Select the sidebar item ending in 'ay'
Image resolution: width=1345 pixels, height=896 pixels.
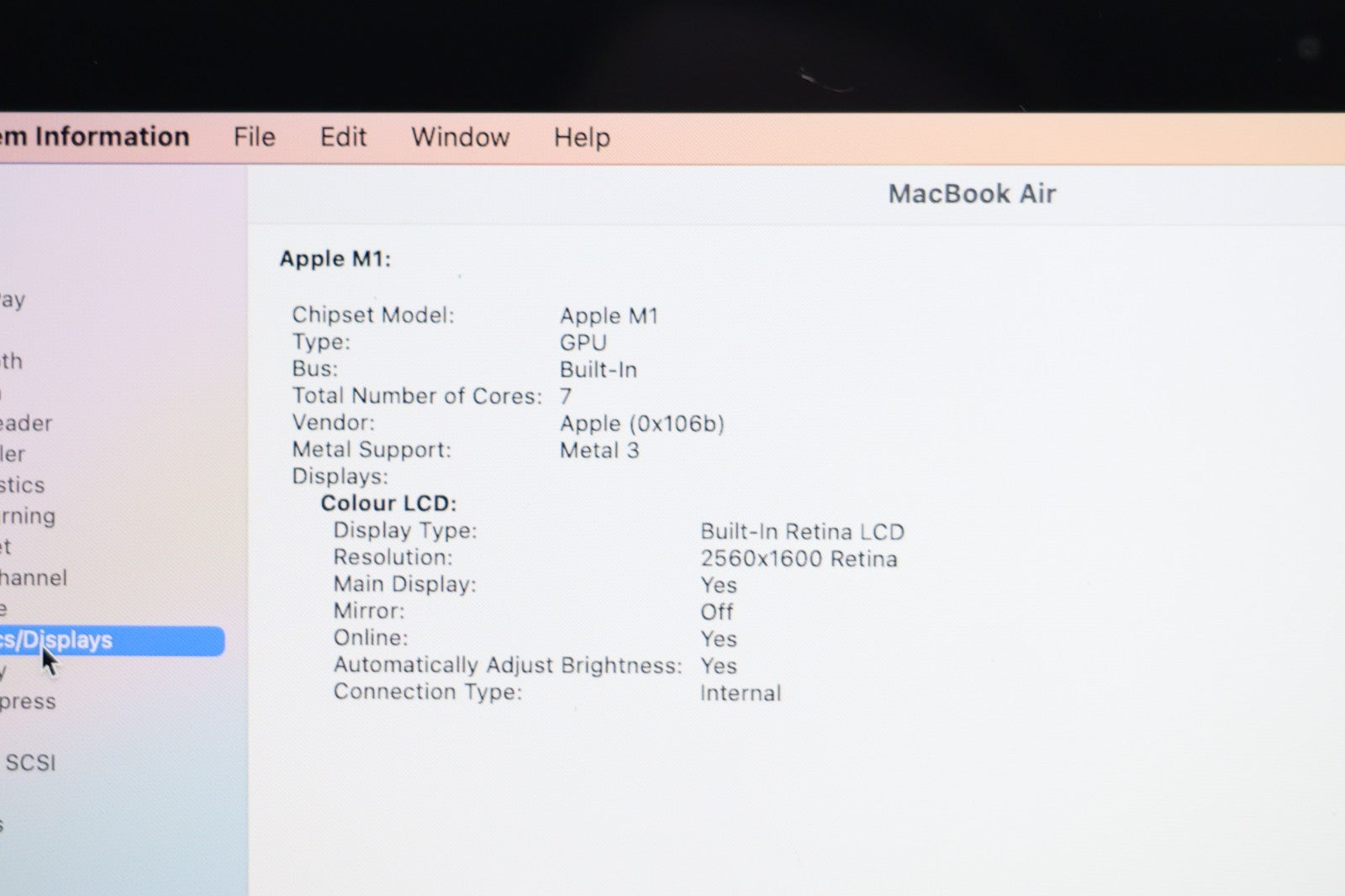point(13,301)
